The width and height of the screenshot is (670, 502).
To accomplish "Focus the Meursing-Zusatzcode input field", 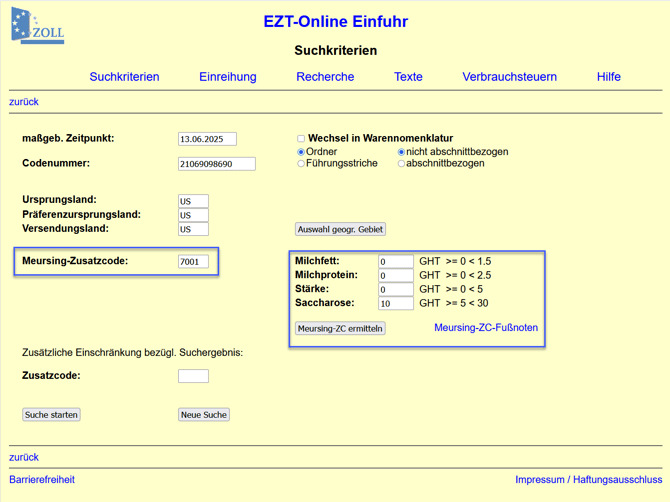I will coord(193,261).
